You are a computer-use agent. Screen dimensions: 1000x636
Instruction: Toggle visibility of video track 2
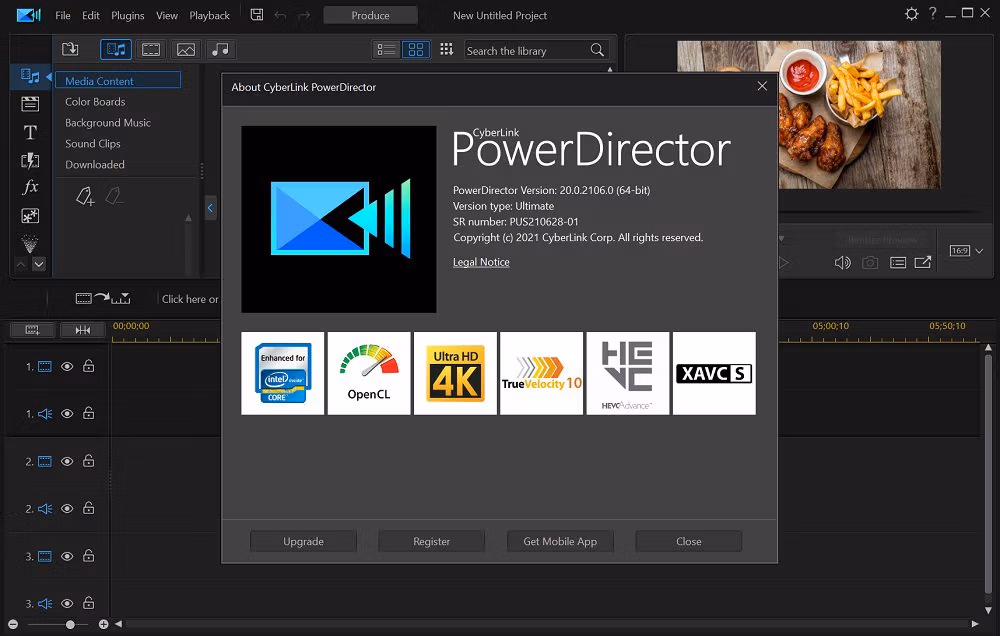coord(67,461)
